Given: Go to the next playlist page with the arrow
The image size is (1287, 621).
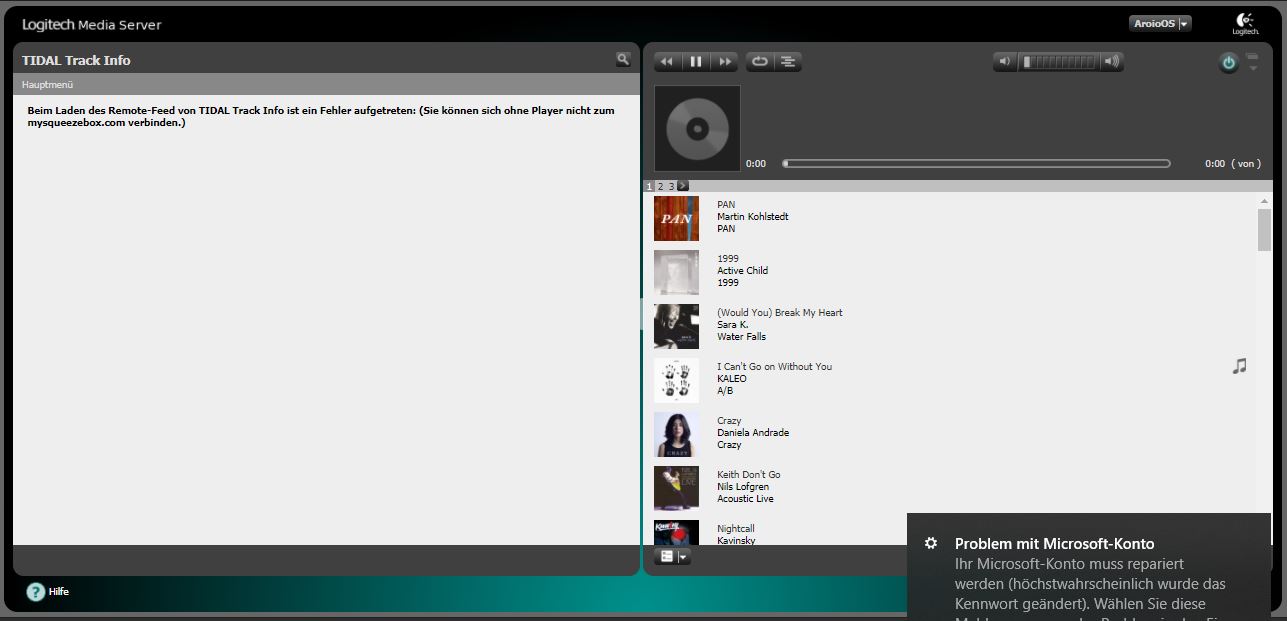Looking at the screenshot, I should click(x=683, y=185).
